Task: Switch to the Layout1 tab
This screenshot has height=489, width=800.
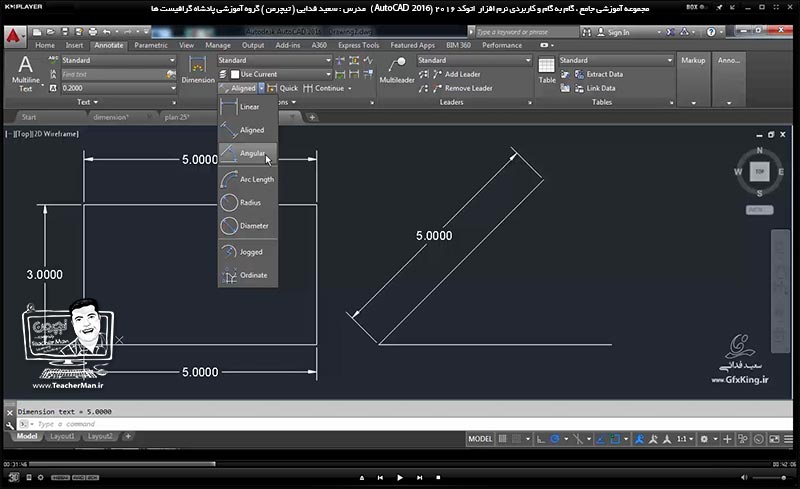Action: [x=63, y=436]
